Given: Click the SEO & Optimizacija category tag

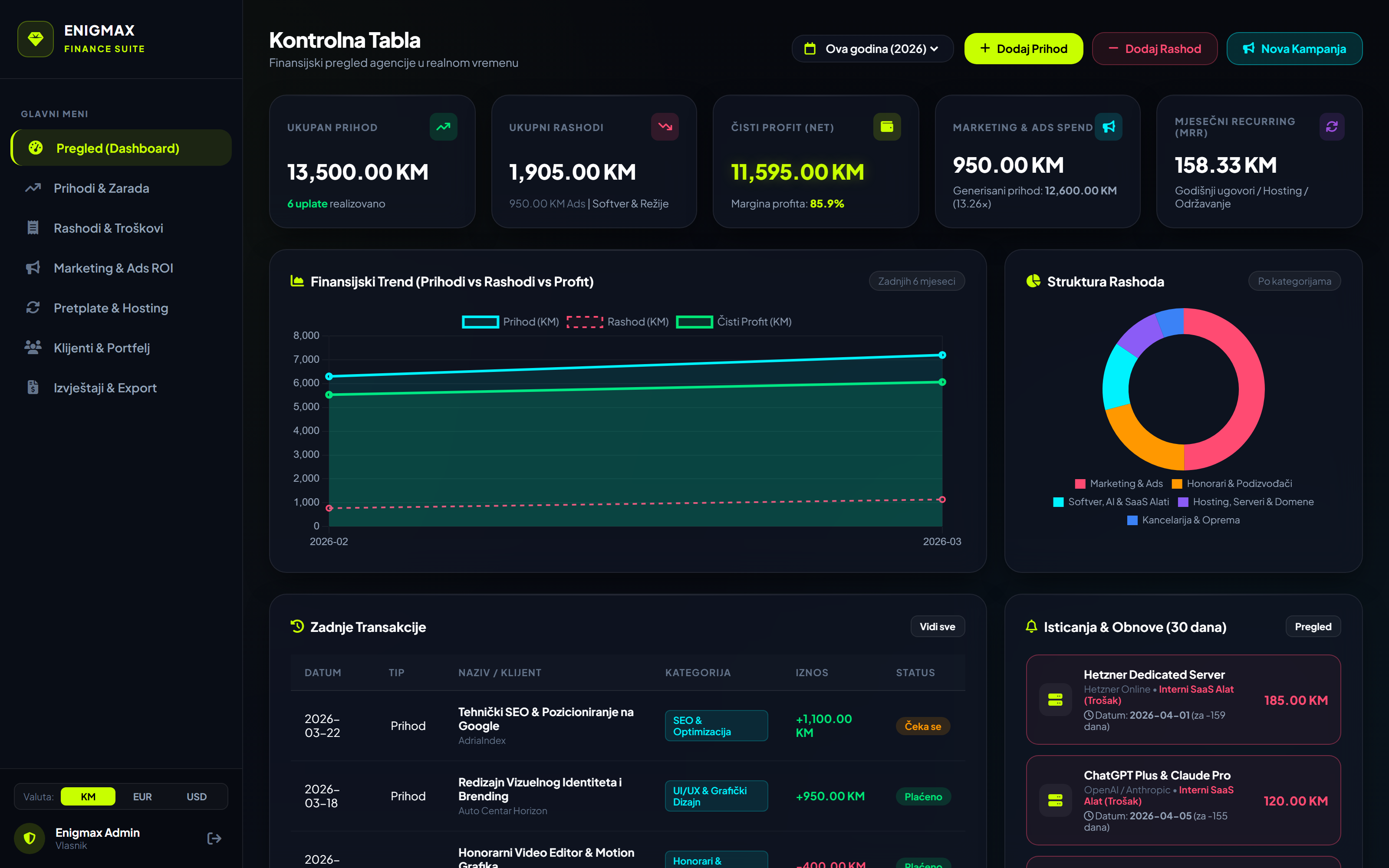Looking at the screenshot, I should (716, 726).
